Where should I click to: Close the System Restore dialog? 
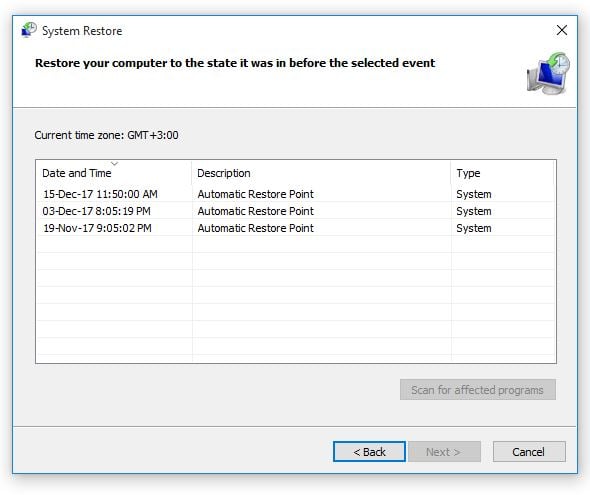(561, 30)
